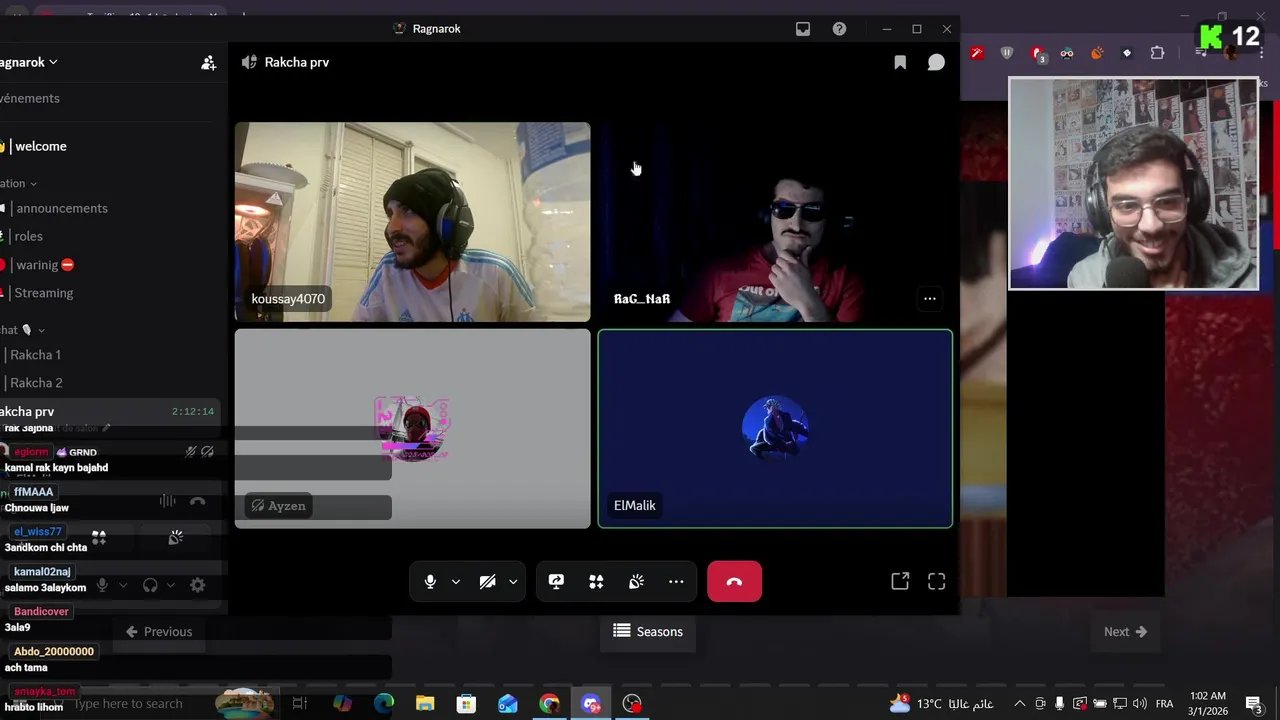Screen dimensions: 1280x720
Task: Open output device arrow in user panel
Action: (171, 585)
